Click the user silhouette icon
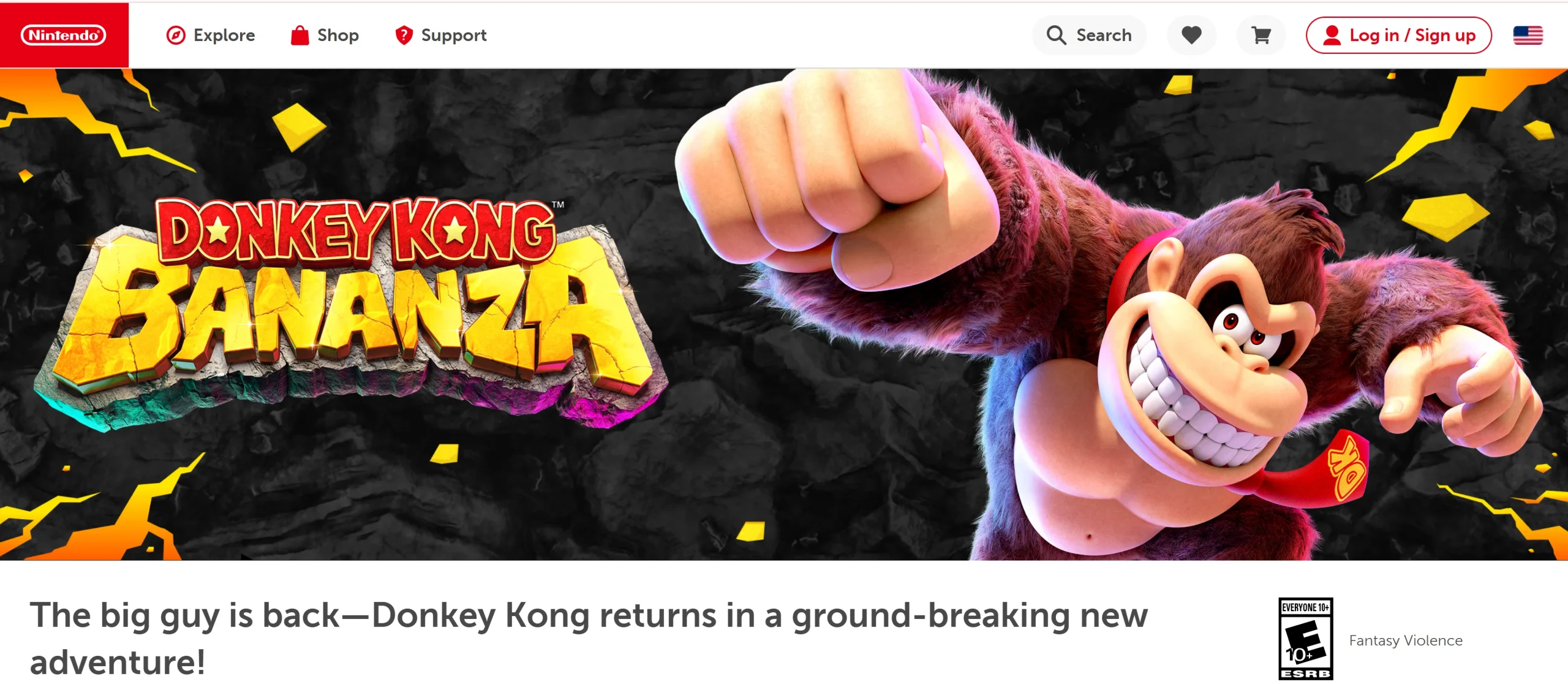Viewport: 1568px width, 684px height. pyautogui.click(x=1332, y=36)
